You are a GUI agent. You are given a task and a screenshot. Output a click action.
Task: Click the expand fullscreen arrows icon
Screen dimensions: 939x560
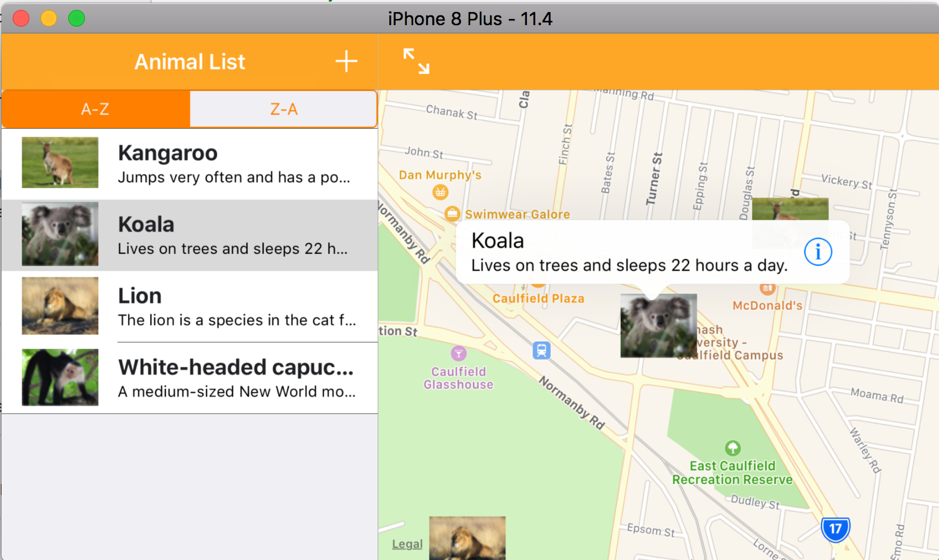tap(416, 61)
